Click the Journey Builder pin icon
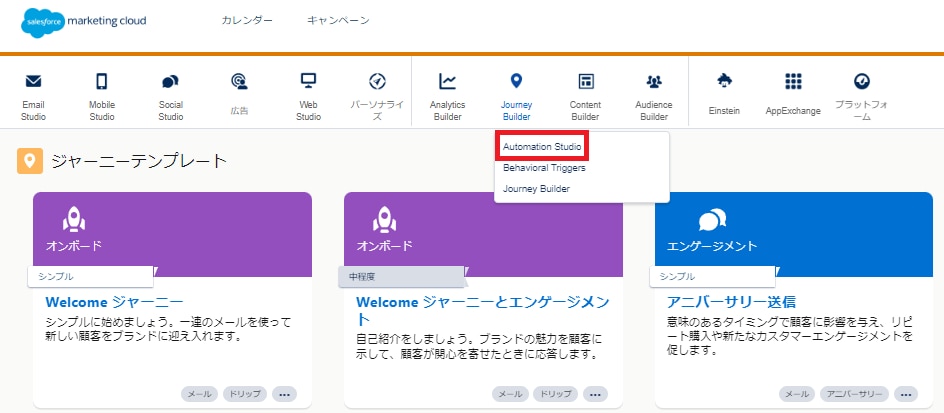The image size is (944, 413). point(516,81)
